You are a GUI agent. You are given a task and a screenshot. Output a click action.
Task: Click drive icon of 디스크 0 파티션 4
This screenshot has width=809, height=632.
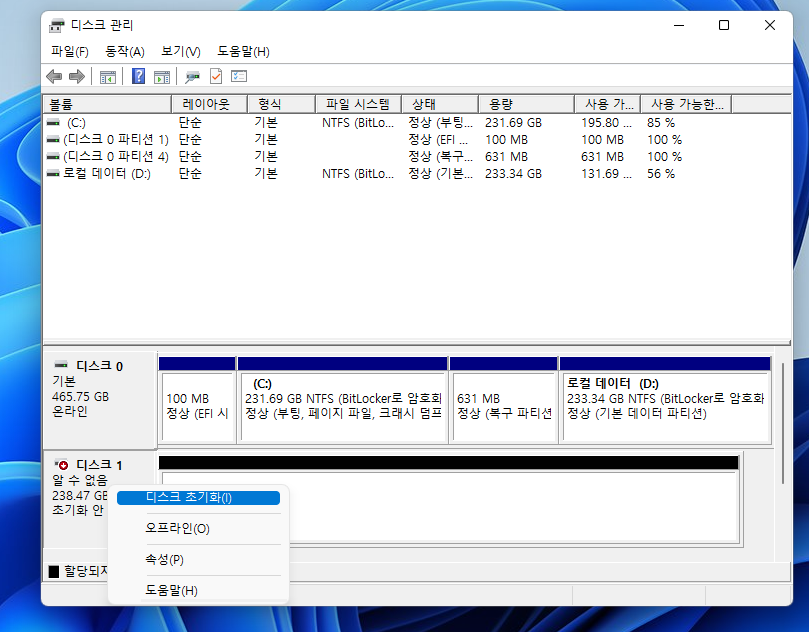(53, 157)
